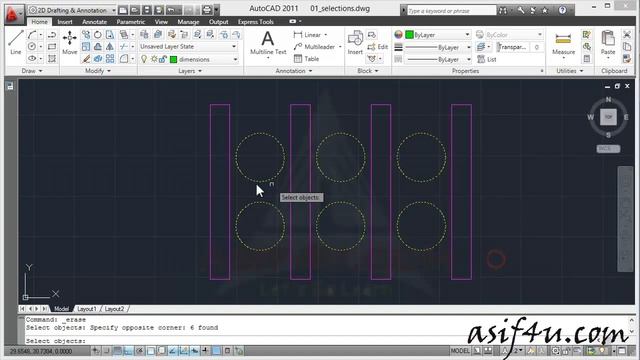Screen dimensions: 640x360
Task: Toggle Object Snap in status bar
Action: 151,351
